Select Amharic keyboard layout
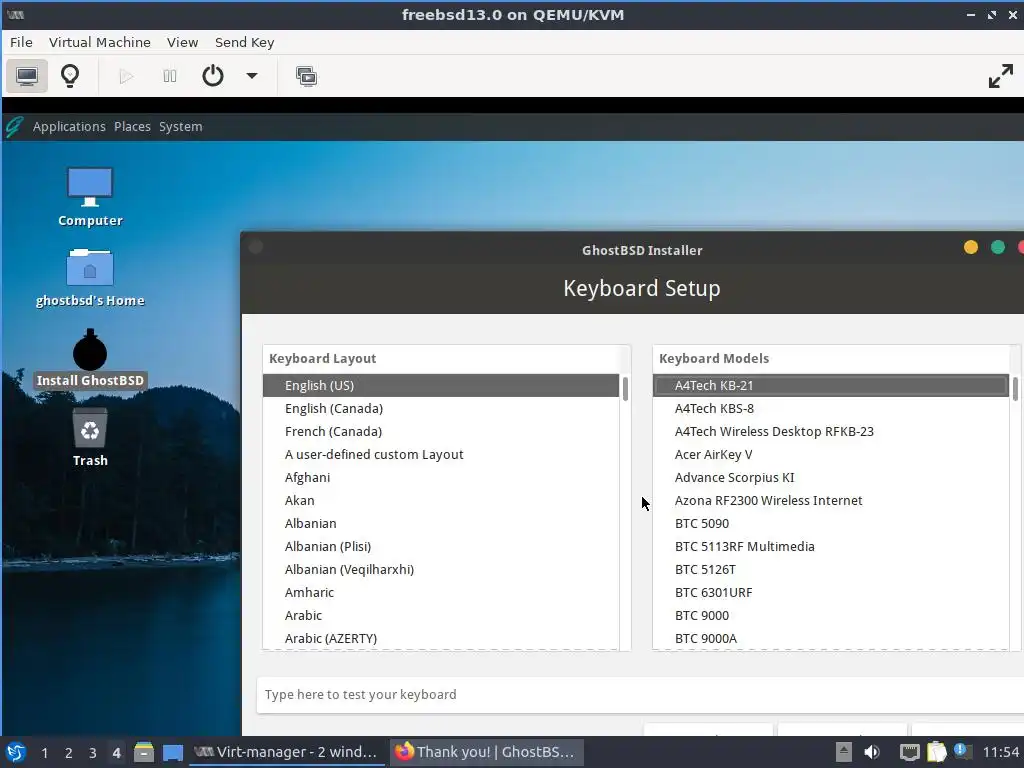The height and width of the screenshot is (768, 1024). click(441, 592)
